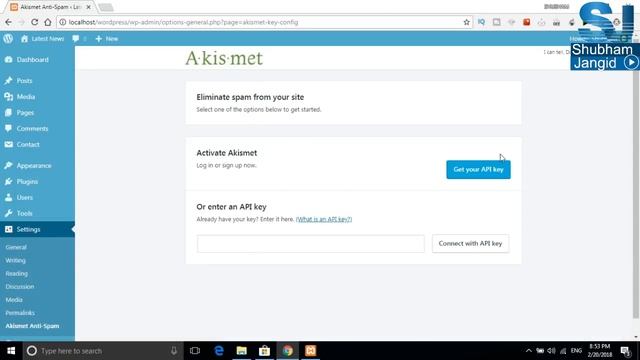640x360 pixels.
Task: Go to General settings submenu
Action: point(16,247)
